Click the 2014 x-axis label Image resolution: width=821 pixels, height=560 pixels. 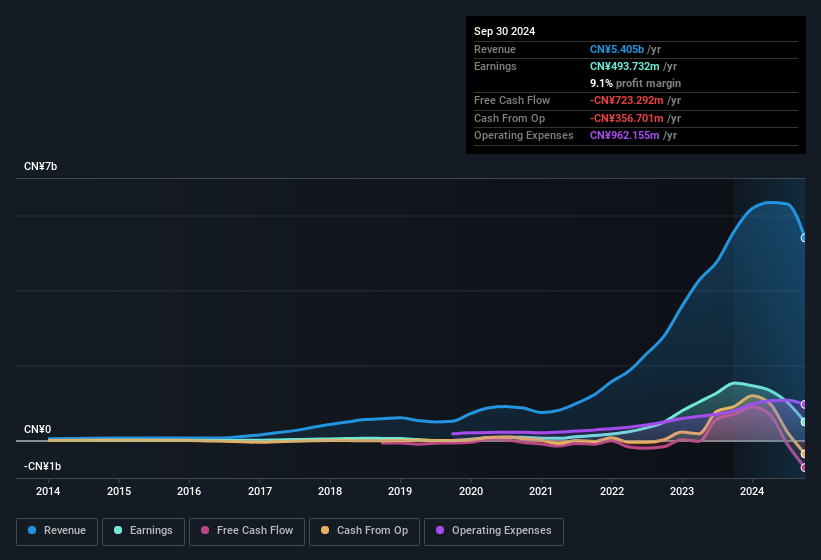48,491
